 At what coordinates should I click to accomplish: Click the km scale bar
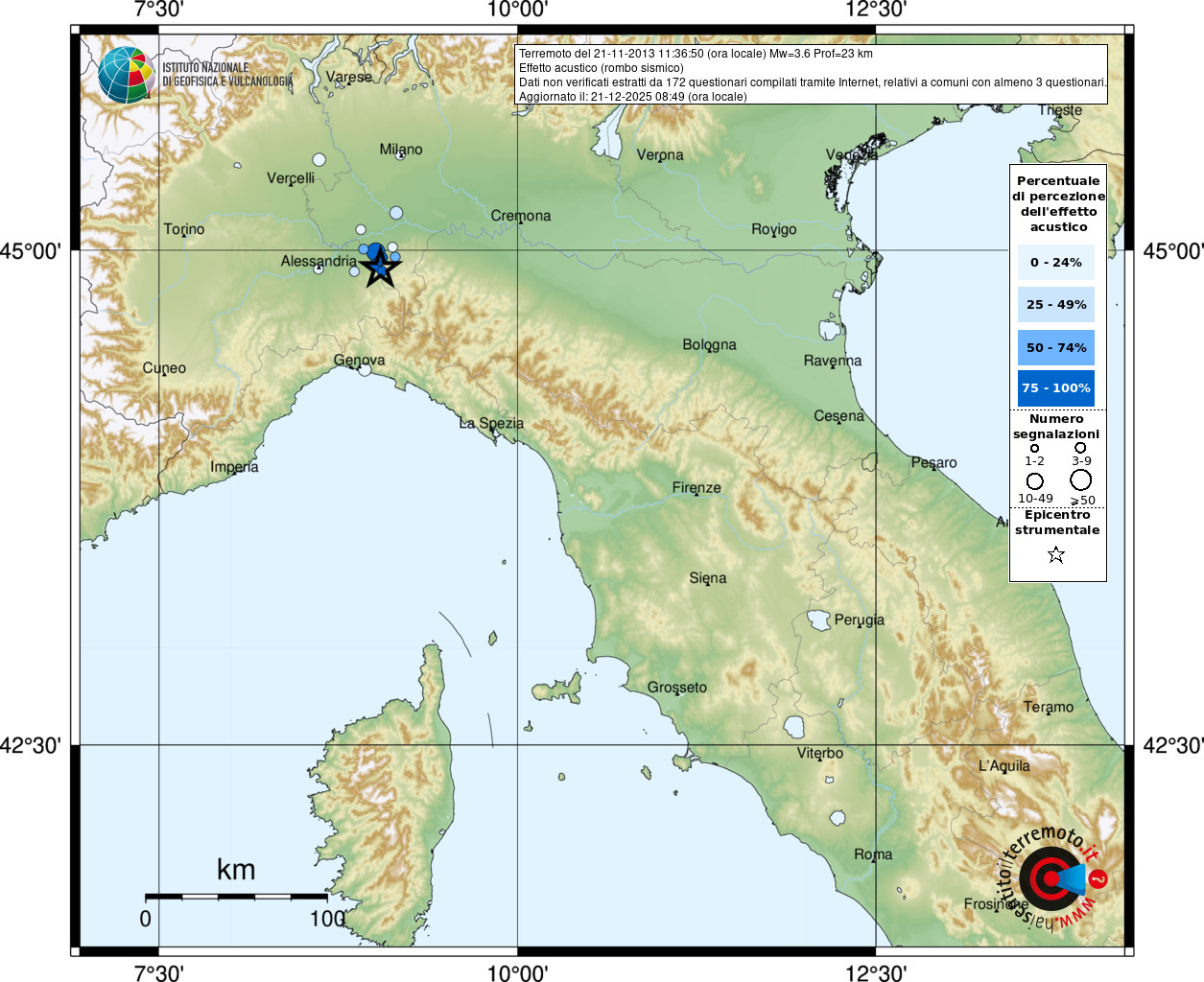[236, 897]
